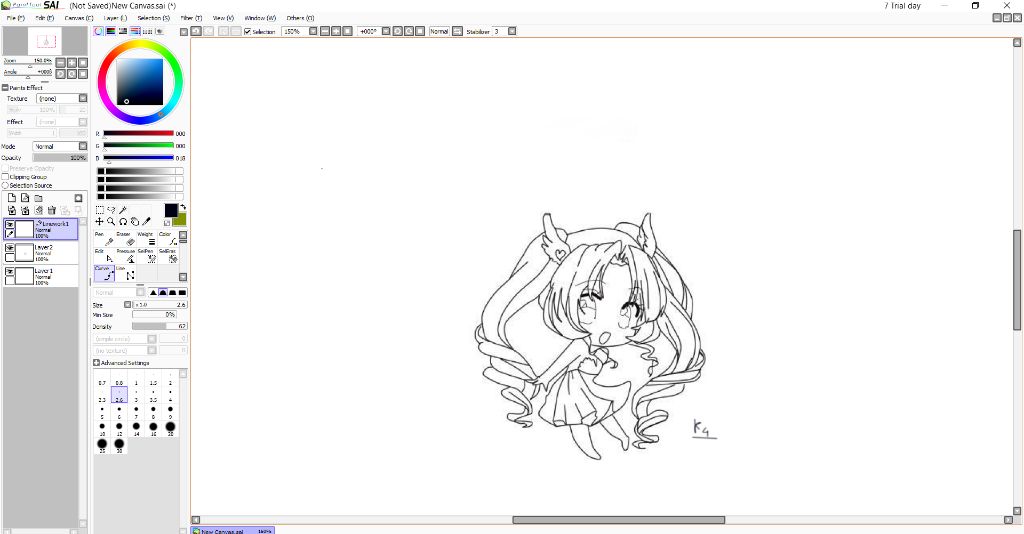1024x534 pixels.
Task: Open the zoom percentage dropdown in the toolbar
Action: coord(313,31)
